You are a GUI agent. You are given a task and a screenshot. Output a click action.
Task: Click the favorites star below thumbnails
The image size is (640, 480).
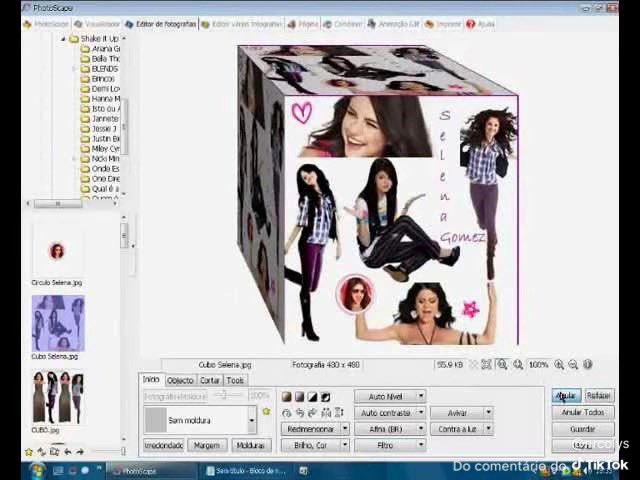pyautogui.click(x=29, y=452)
